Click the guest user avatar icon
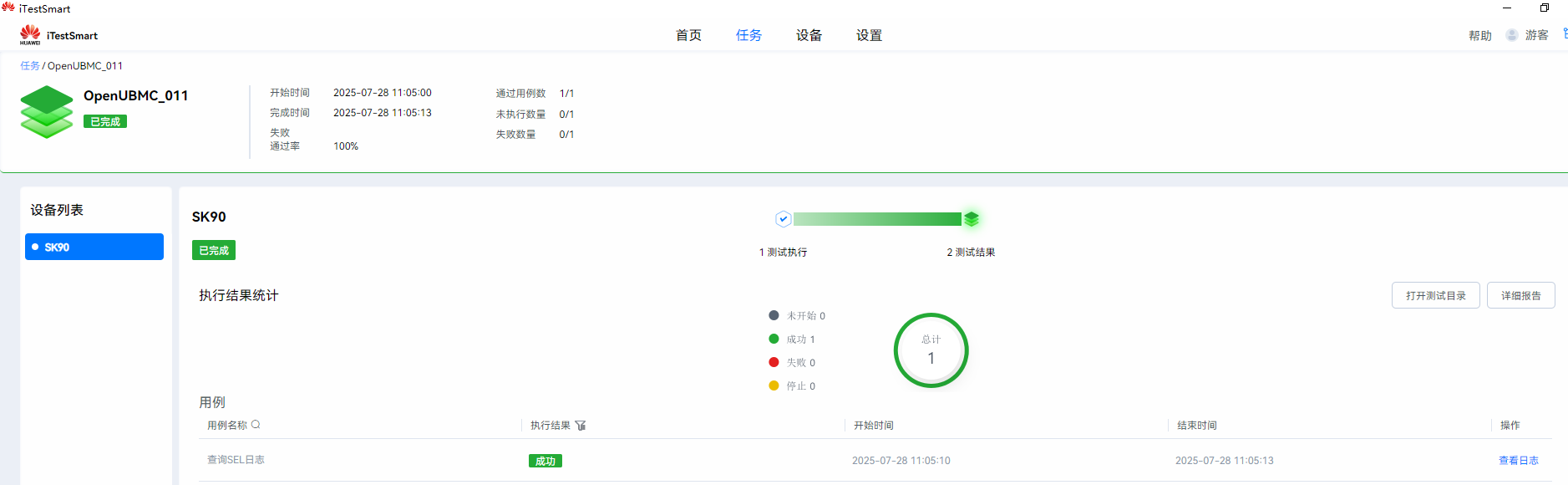 1511,35
